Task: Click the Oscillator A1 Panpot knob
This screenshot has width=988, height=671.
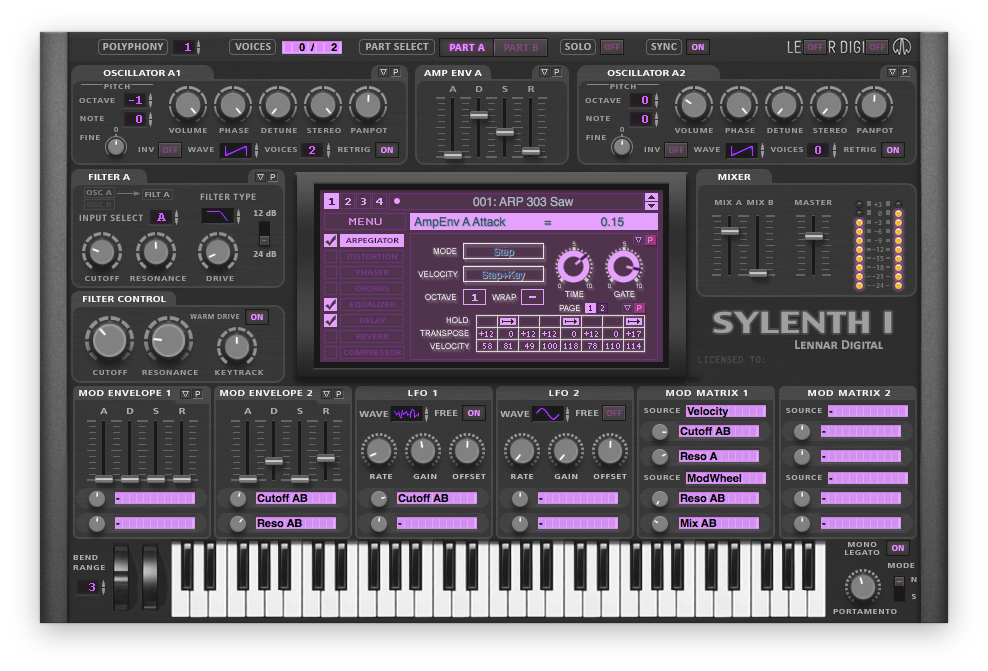Action: tap(368, 105)
